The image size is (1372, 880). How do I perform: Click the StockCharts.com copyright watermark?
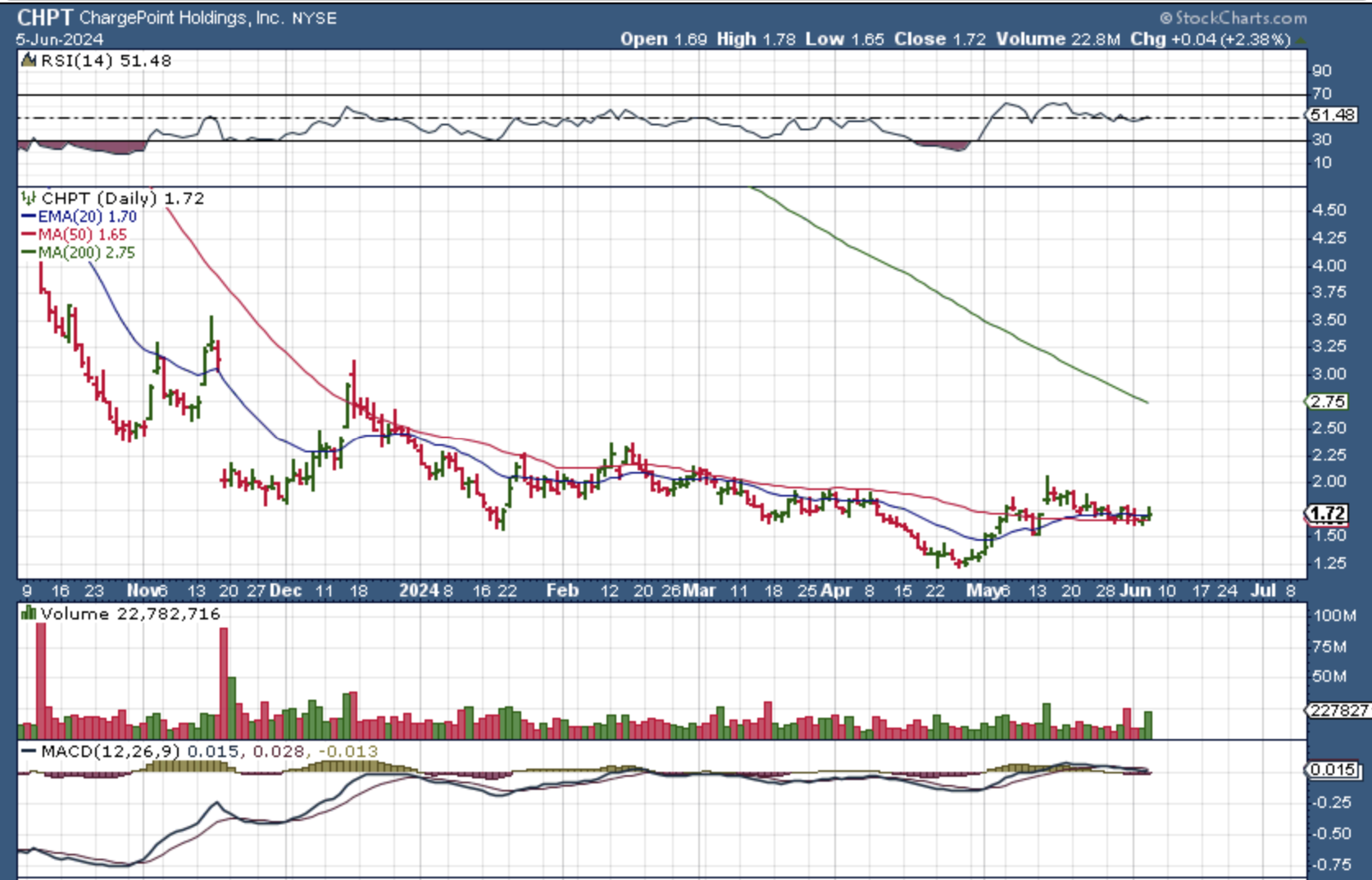coord(1233,17)
